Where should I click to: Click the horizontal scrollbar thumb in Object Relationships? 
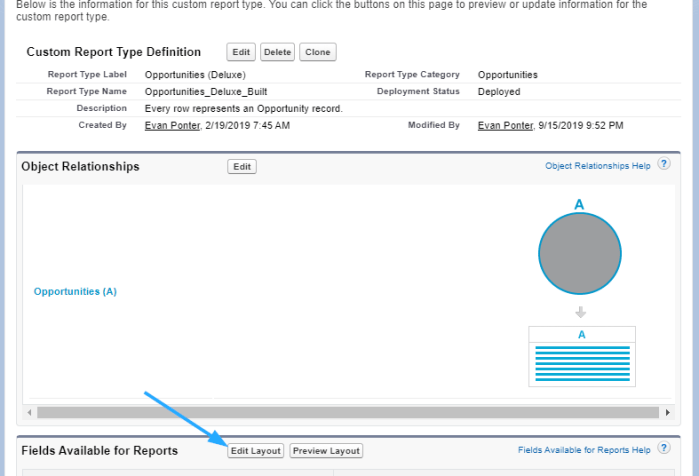300,412
